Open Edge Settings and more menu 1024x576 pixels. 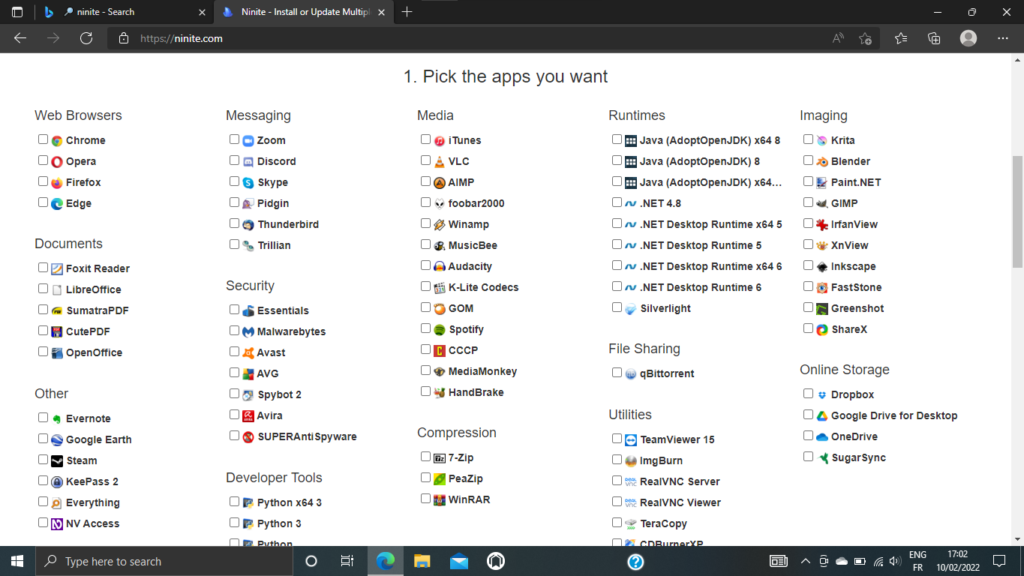click(1003, 39)
